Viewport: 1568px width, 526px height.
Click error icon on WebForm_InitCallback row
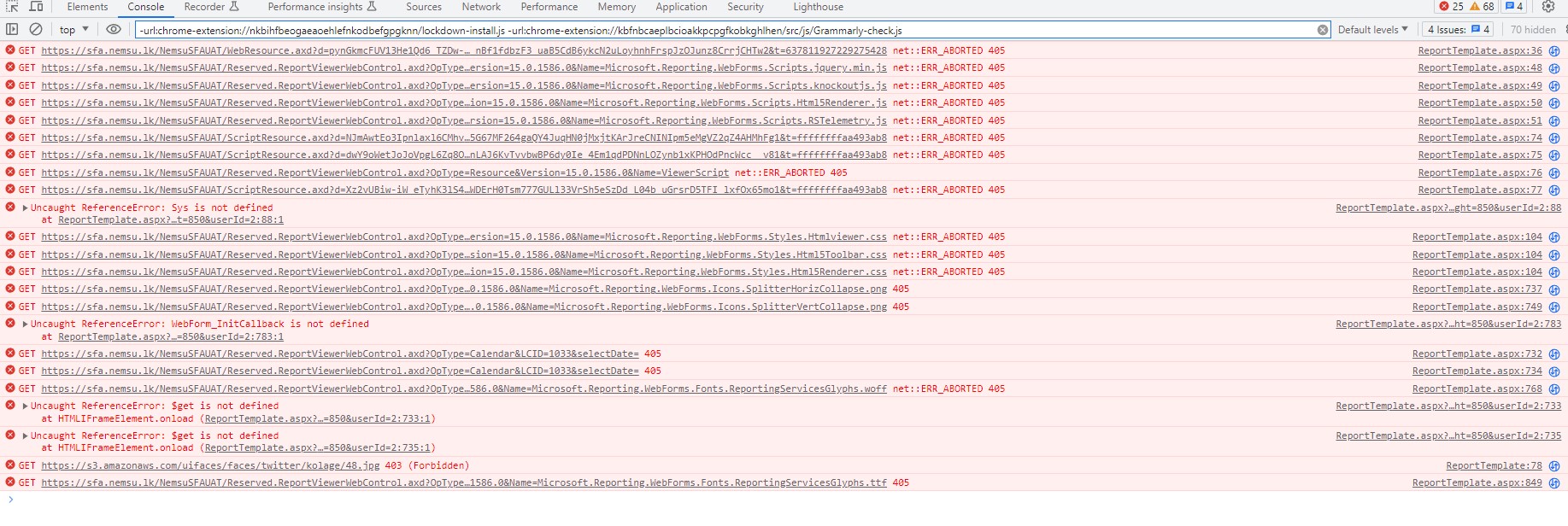(10, 323)
